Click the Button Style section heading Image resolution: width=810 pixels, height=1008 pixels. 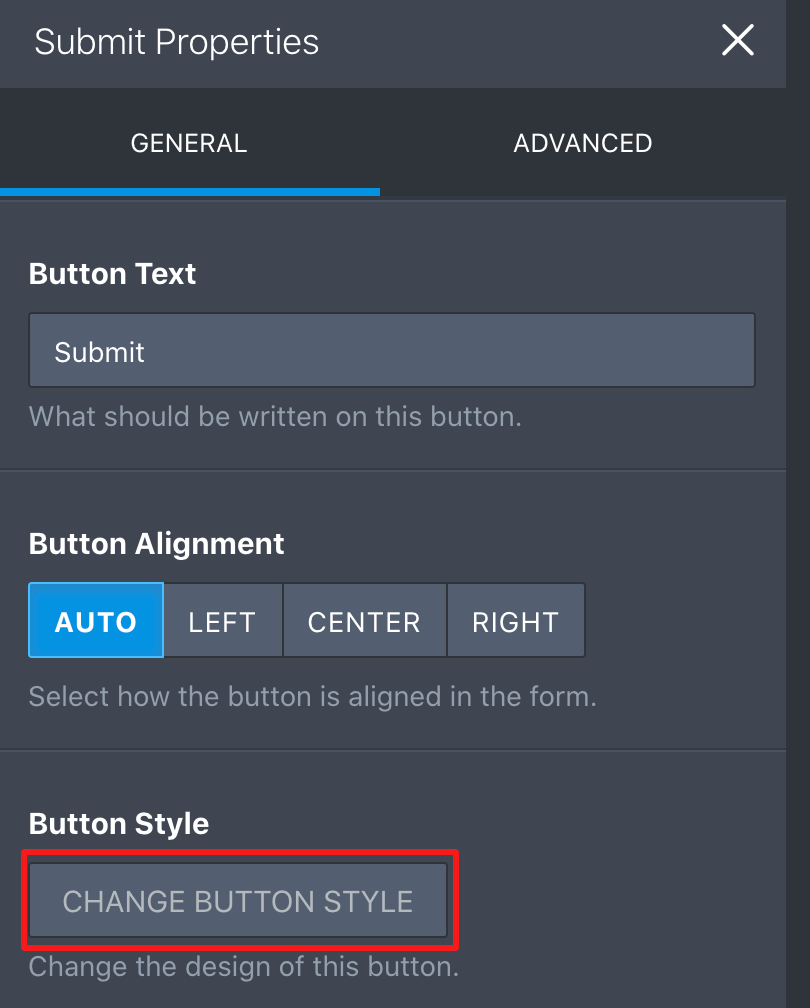tap(119, 824)
